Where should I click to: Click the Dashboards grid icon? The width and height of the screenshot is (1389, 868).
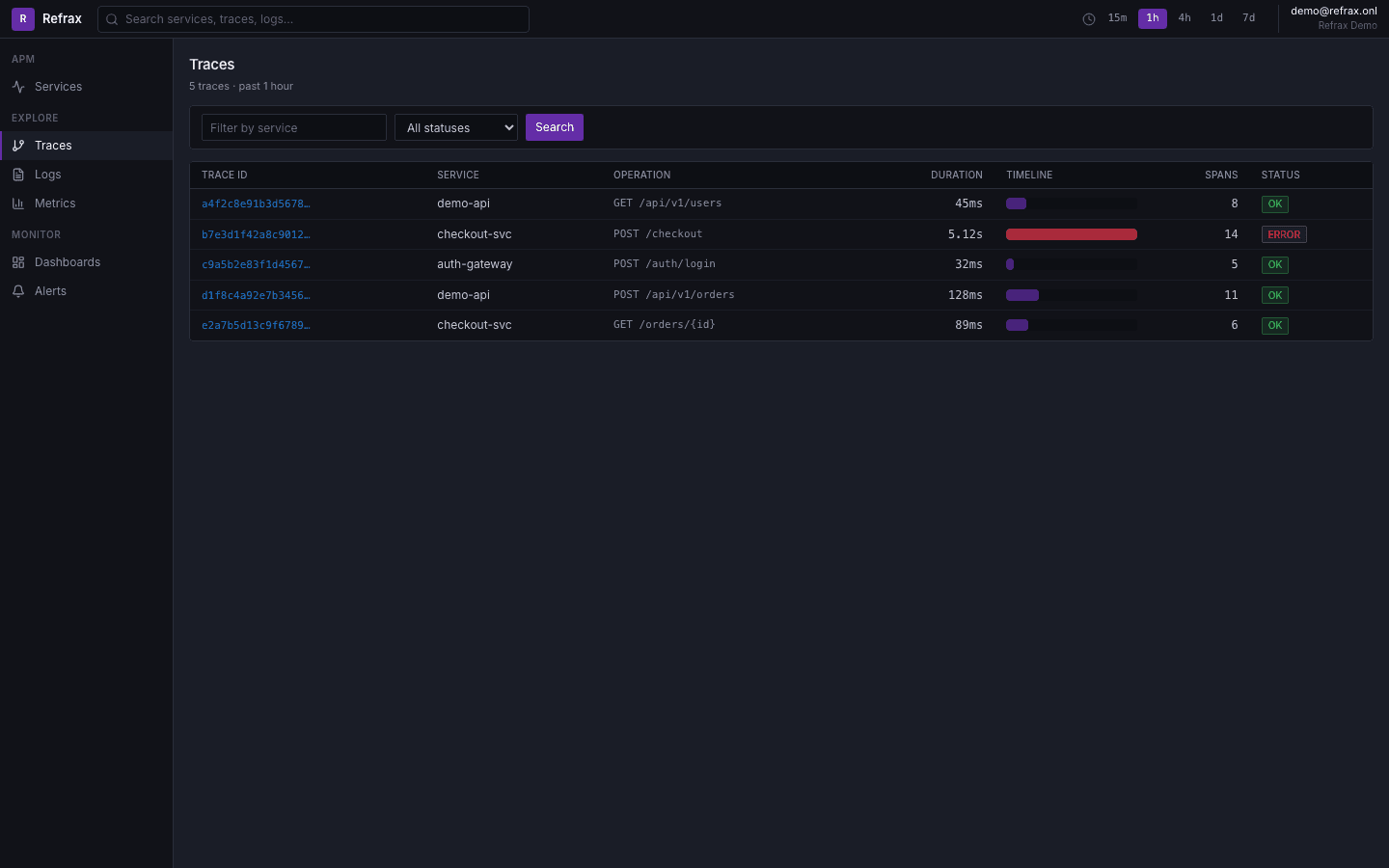(x=18, y=262)
